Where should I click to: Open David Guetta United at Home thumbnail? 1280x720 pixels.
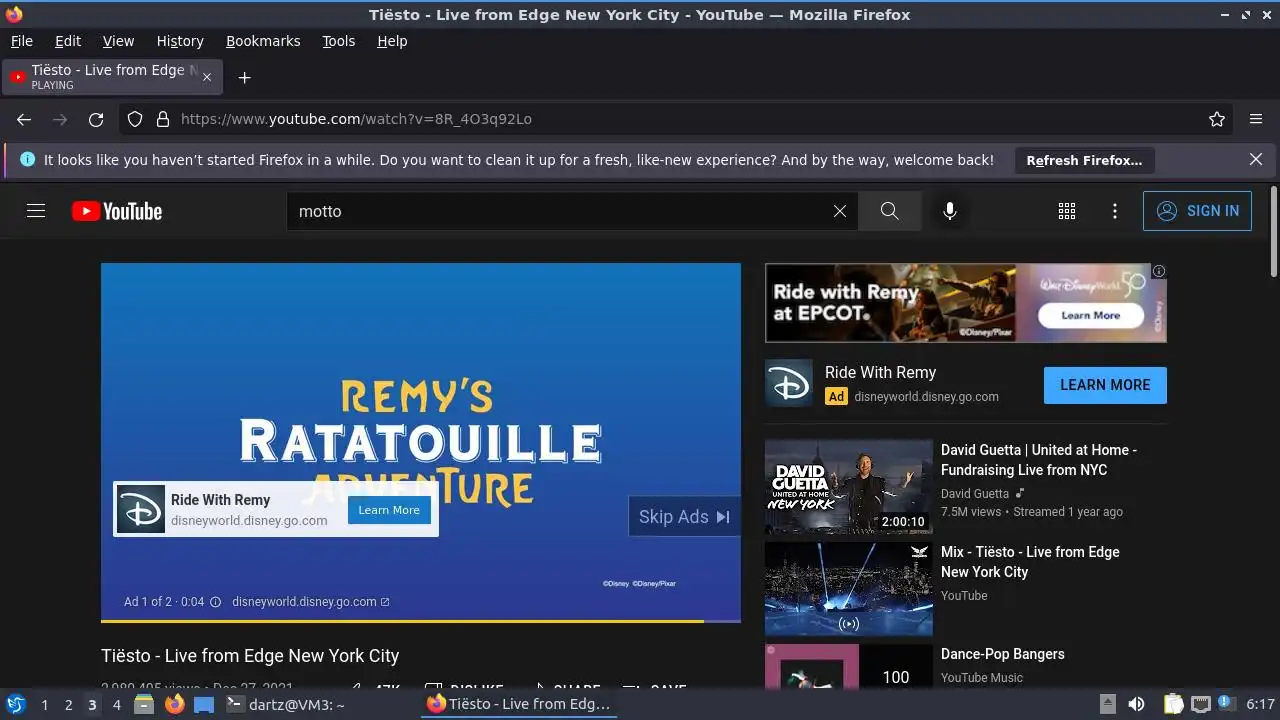click(x=849, y=487)
